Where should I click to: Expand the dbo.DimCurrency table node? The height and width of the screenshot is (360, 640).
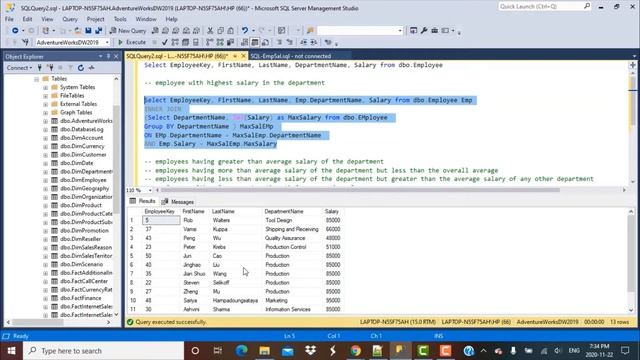(45, 147)
